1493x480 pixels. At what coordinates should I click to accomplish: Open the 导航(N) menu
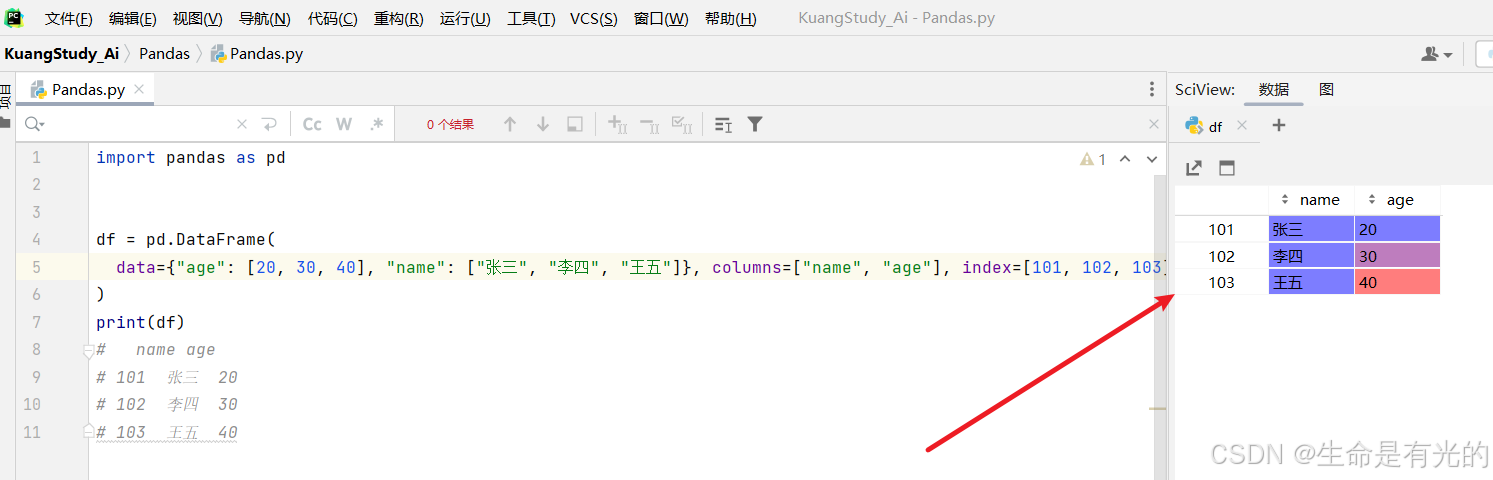264,19
